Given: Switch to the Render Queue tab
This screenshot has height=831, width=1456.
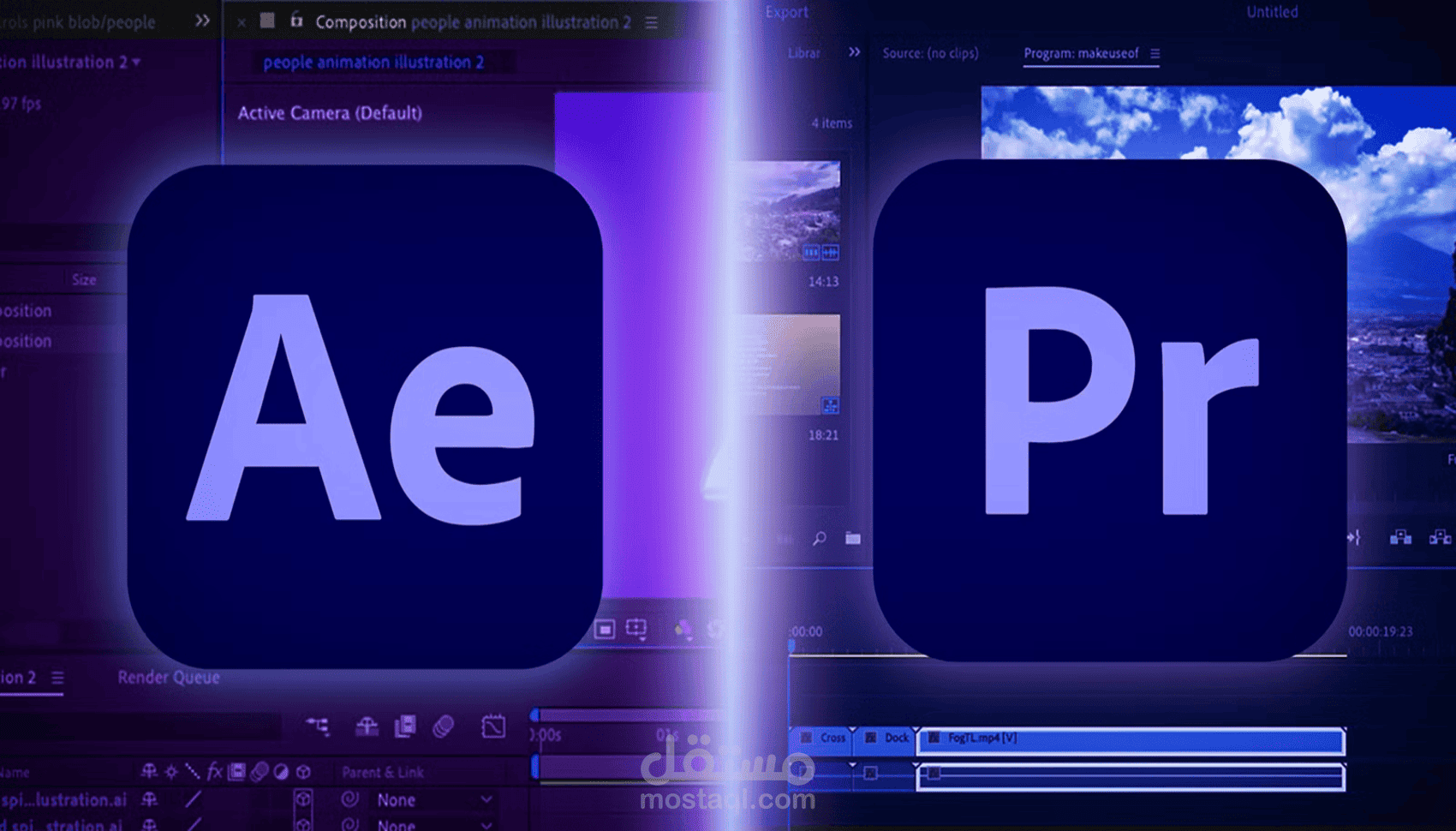Looking at the screenshot, I should coord(169,677).
